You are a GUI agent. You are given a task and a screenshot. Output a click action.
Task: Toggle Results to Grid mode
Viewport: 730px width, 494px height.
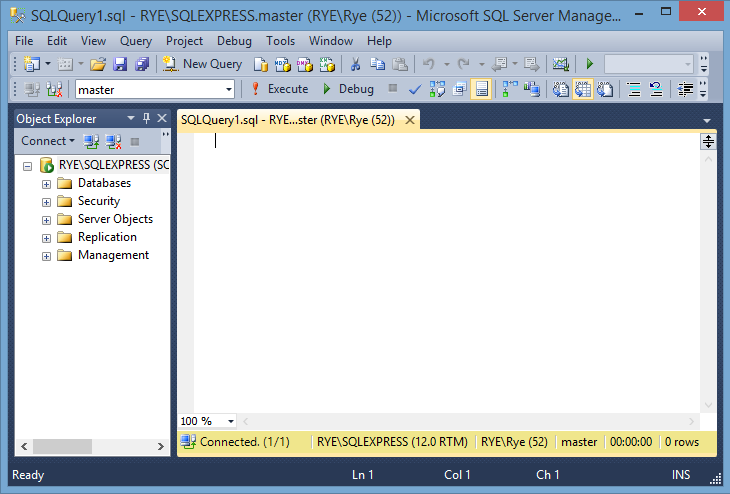(x=582, y=89)
